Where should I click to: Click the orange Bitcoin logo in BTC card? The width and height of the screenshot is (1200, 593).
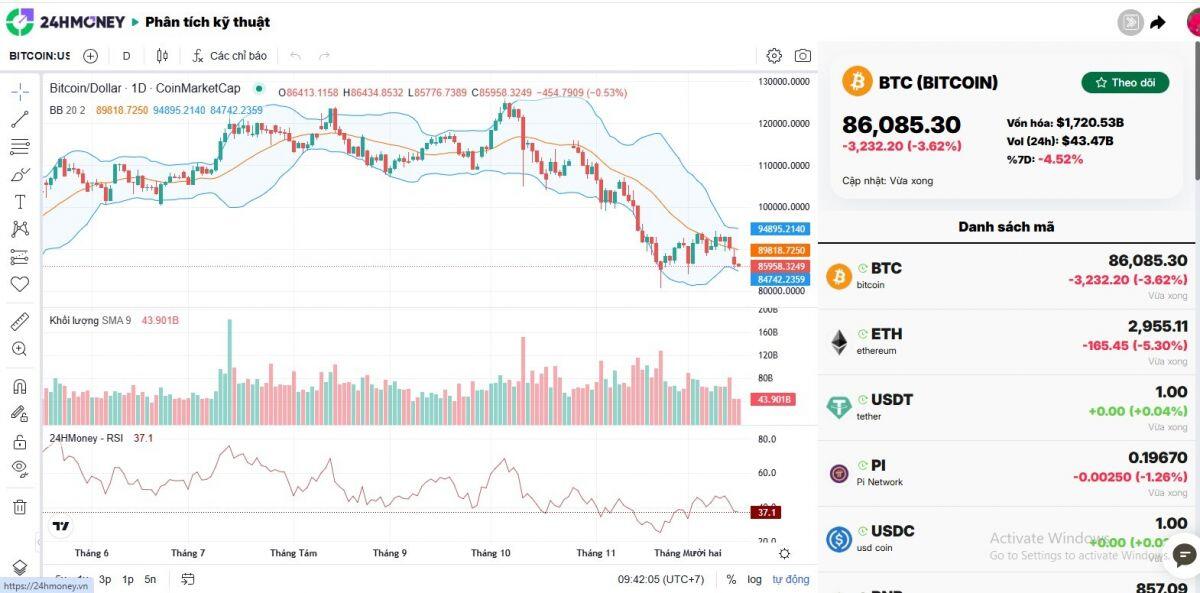coord(857,82)
